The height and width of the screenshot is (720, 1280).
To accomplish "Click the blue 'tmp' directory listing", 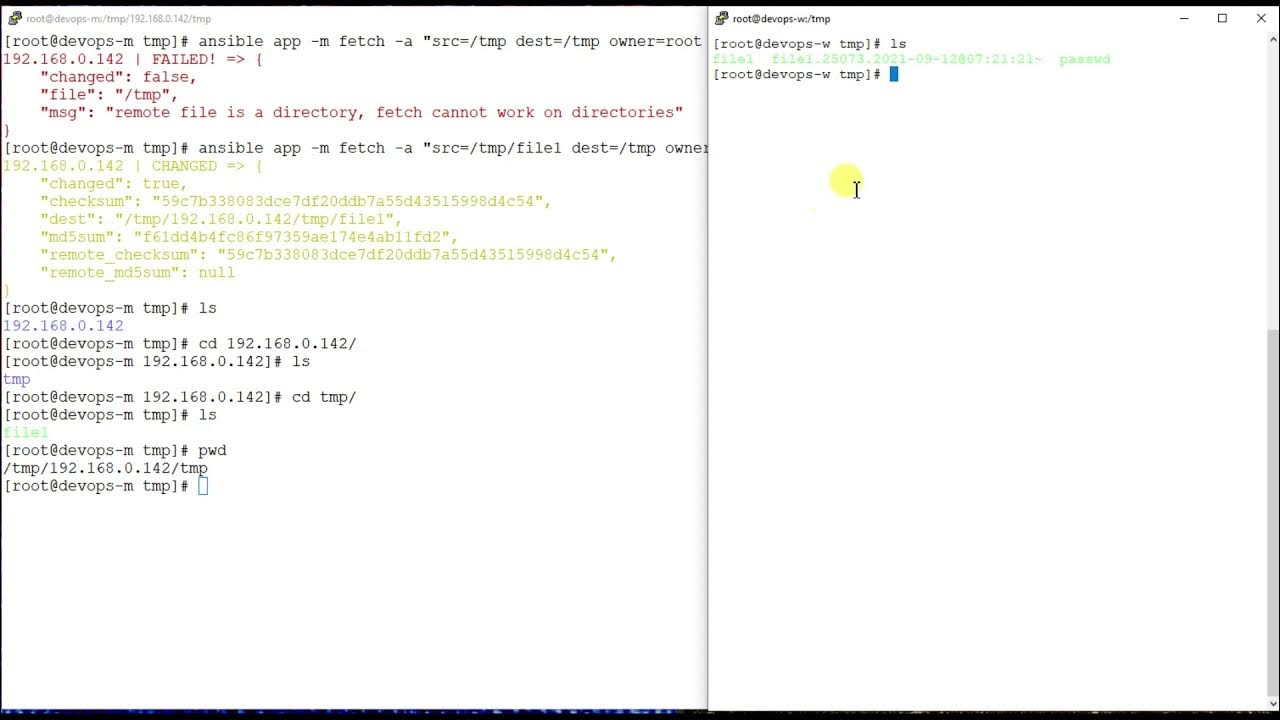I will [17, 379].
